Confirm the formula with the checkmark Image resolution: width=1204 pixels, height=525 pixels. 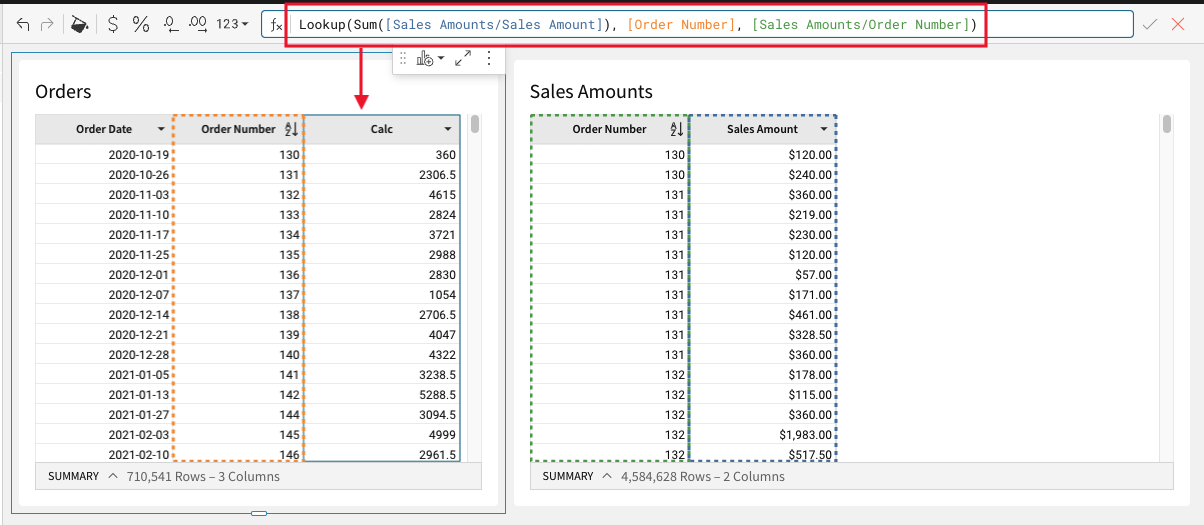[x=1150, y=24]
